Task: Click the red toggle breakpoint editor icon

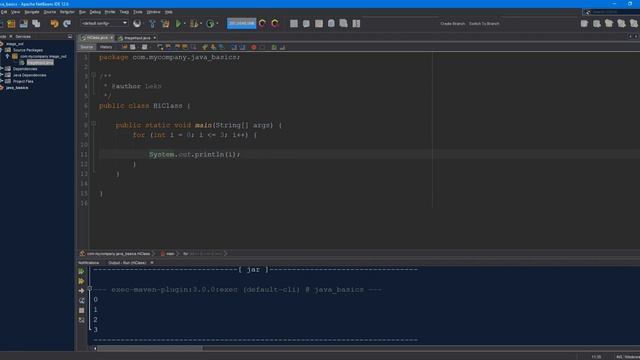Action: click(253, 47)
